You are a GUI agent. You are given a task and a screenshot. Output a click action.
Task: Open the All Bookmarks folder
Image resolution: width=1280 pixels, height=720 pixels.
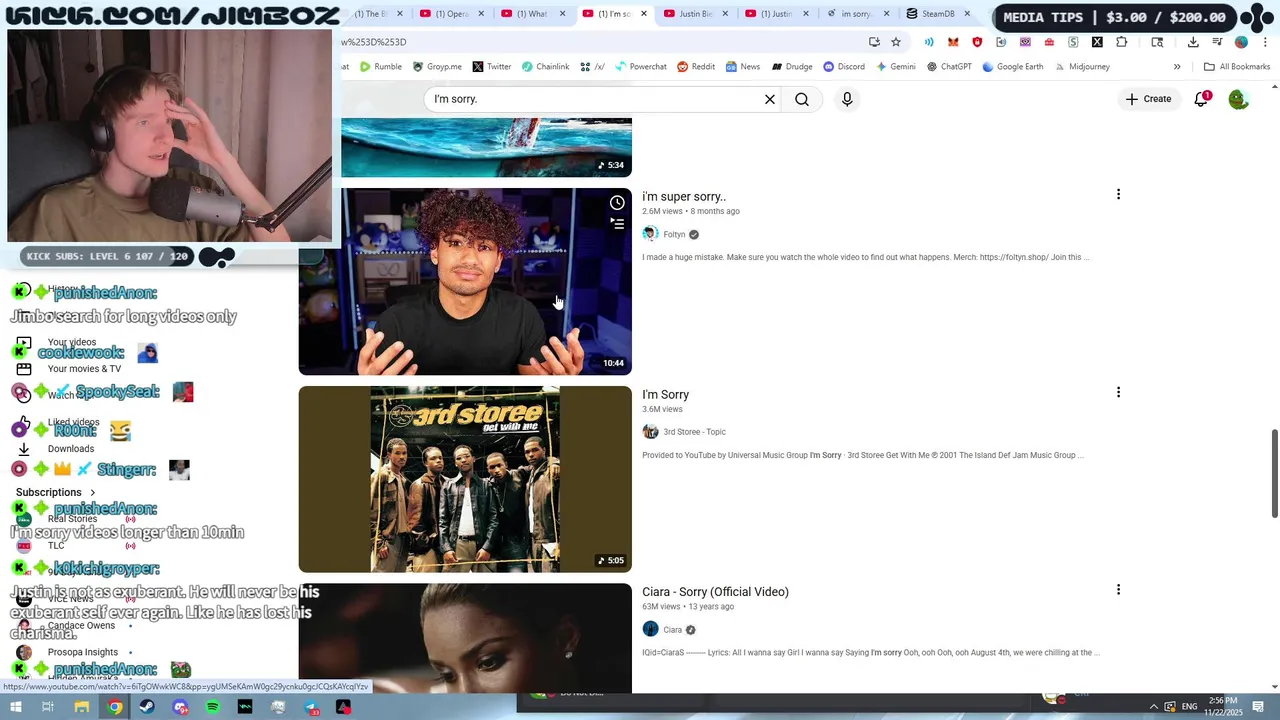[1237, 67]
